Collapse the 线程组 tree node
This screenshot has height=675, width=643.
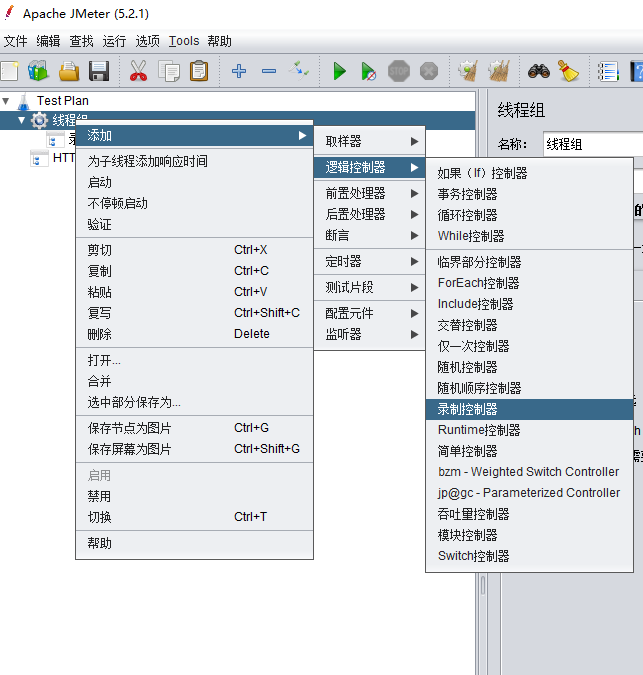coord(21,120)
